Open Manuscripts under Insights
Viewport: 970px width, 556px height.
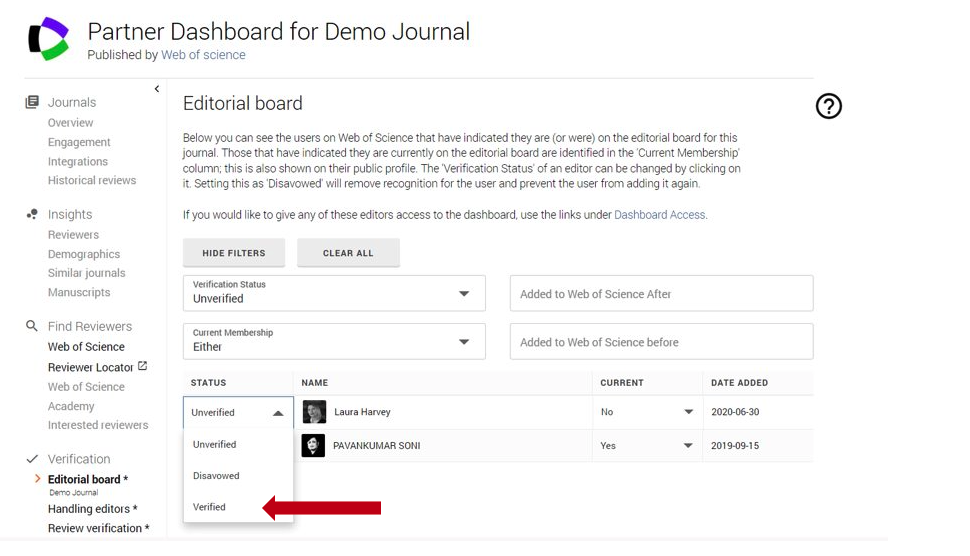pyautogui.click(x=79, y=292)
